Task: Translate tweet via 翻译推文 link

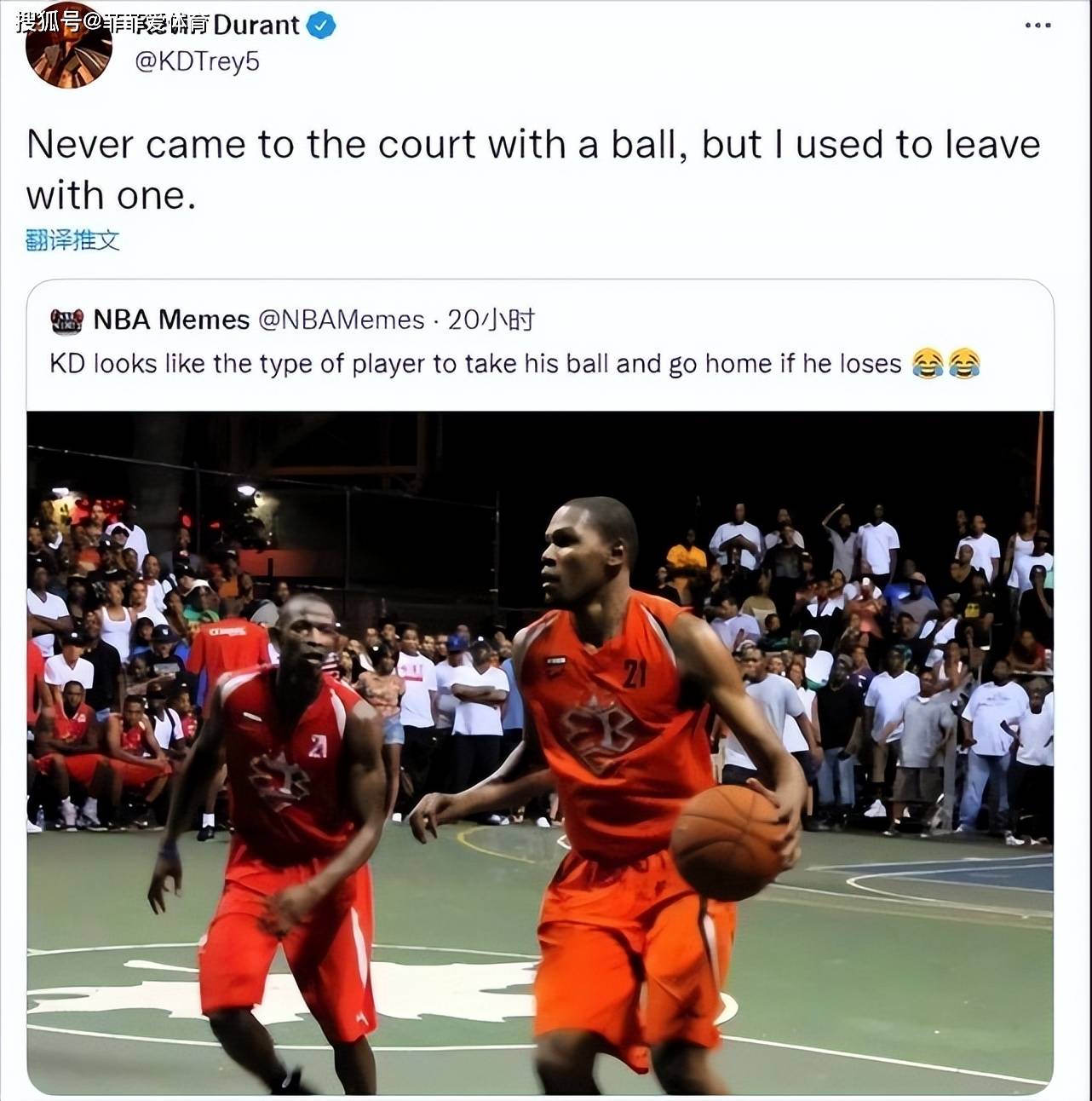Action: click(72, 240)
